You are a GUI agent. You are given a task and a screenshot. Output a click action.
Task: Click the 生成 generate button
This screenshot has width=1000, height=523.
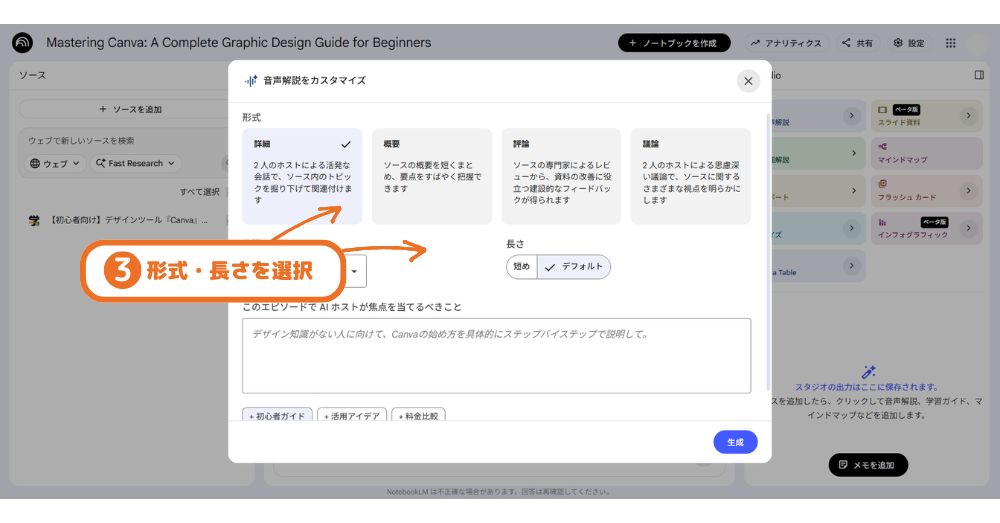pos(735,442)
